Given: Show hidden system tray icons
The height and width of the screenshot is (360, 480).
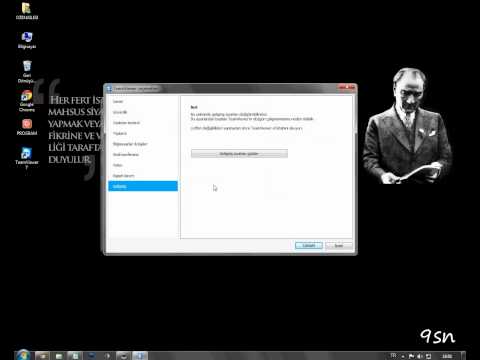Looking at the screenshot, I should point(403,356).
